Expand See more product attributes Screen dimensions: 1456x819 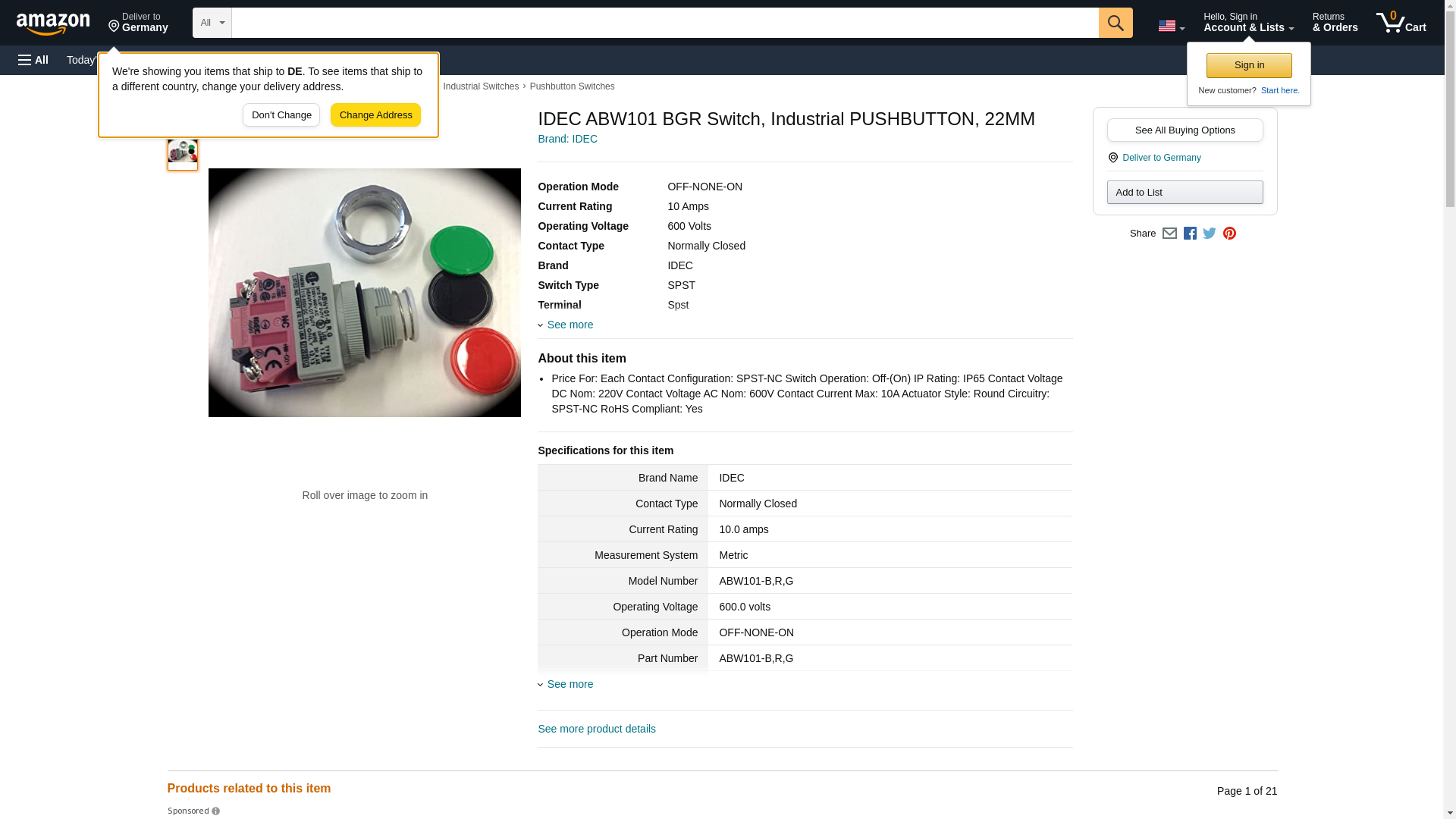coord(570,325)
